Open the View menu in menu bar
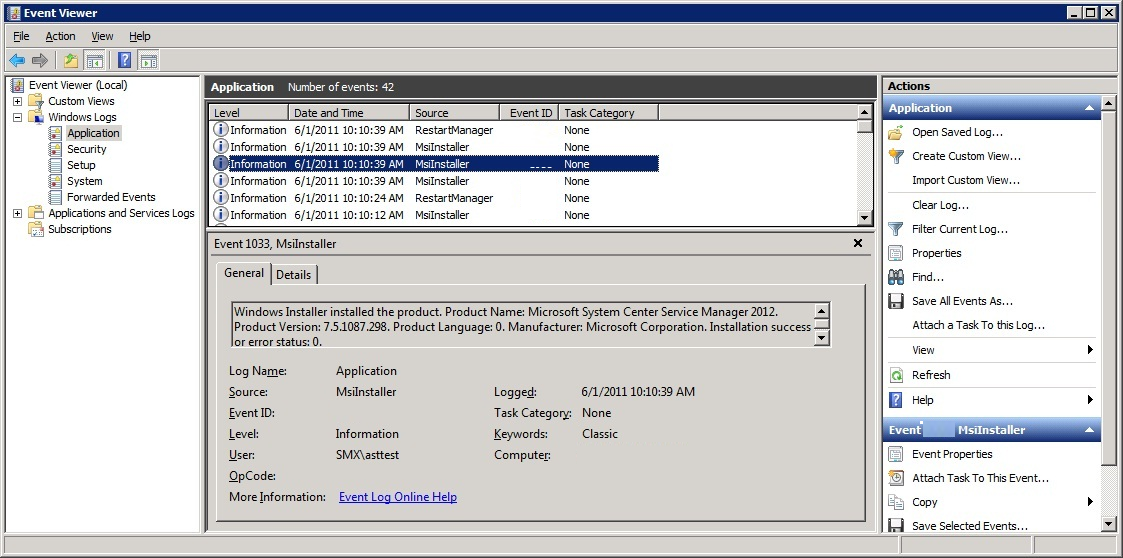1123x558 pixels. coord(102,36)
